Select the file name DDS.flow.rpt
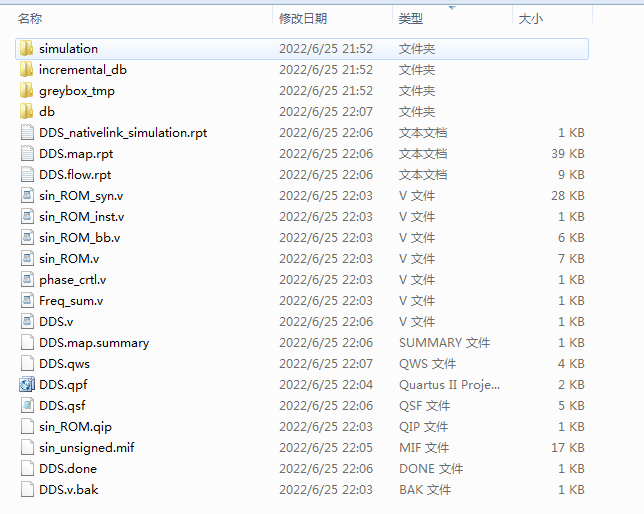The height and width of the screenshot is (514, 644). coord(75,175)
